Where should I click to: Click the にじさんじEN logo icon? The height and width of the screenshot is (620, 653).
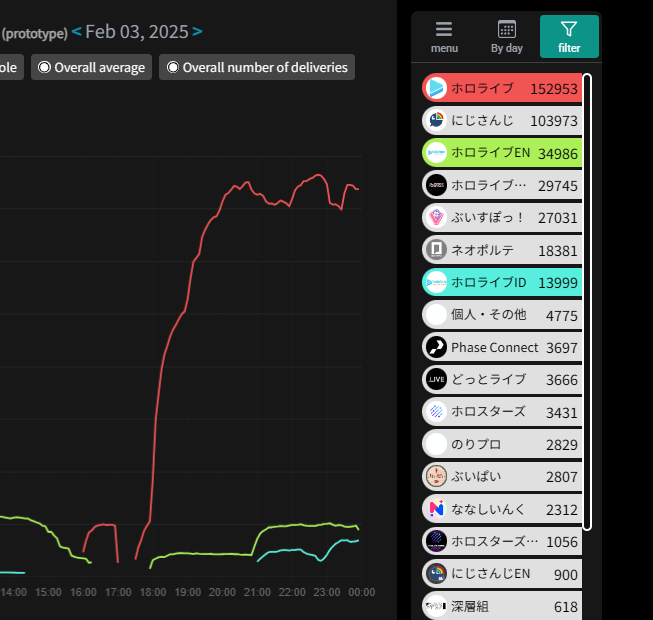(436, 574)
